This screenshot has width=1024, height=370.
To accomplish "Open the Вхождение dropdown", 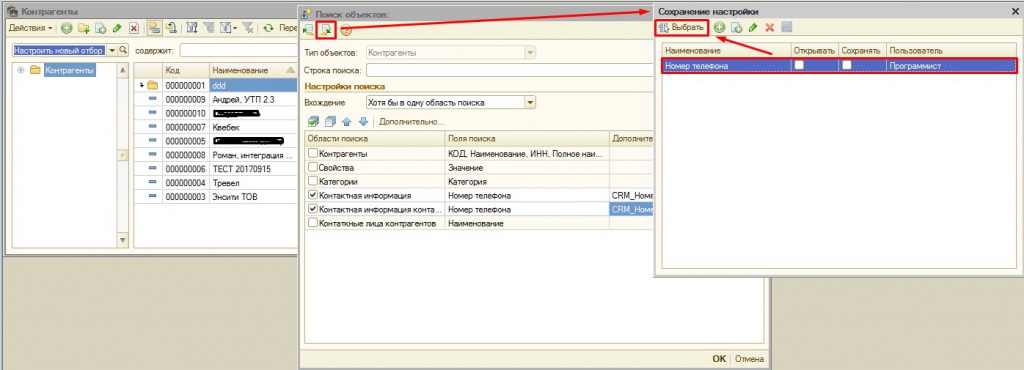I will [x=530, y=102].
